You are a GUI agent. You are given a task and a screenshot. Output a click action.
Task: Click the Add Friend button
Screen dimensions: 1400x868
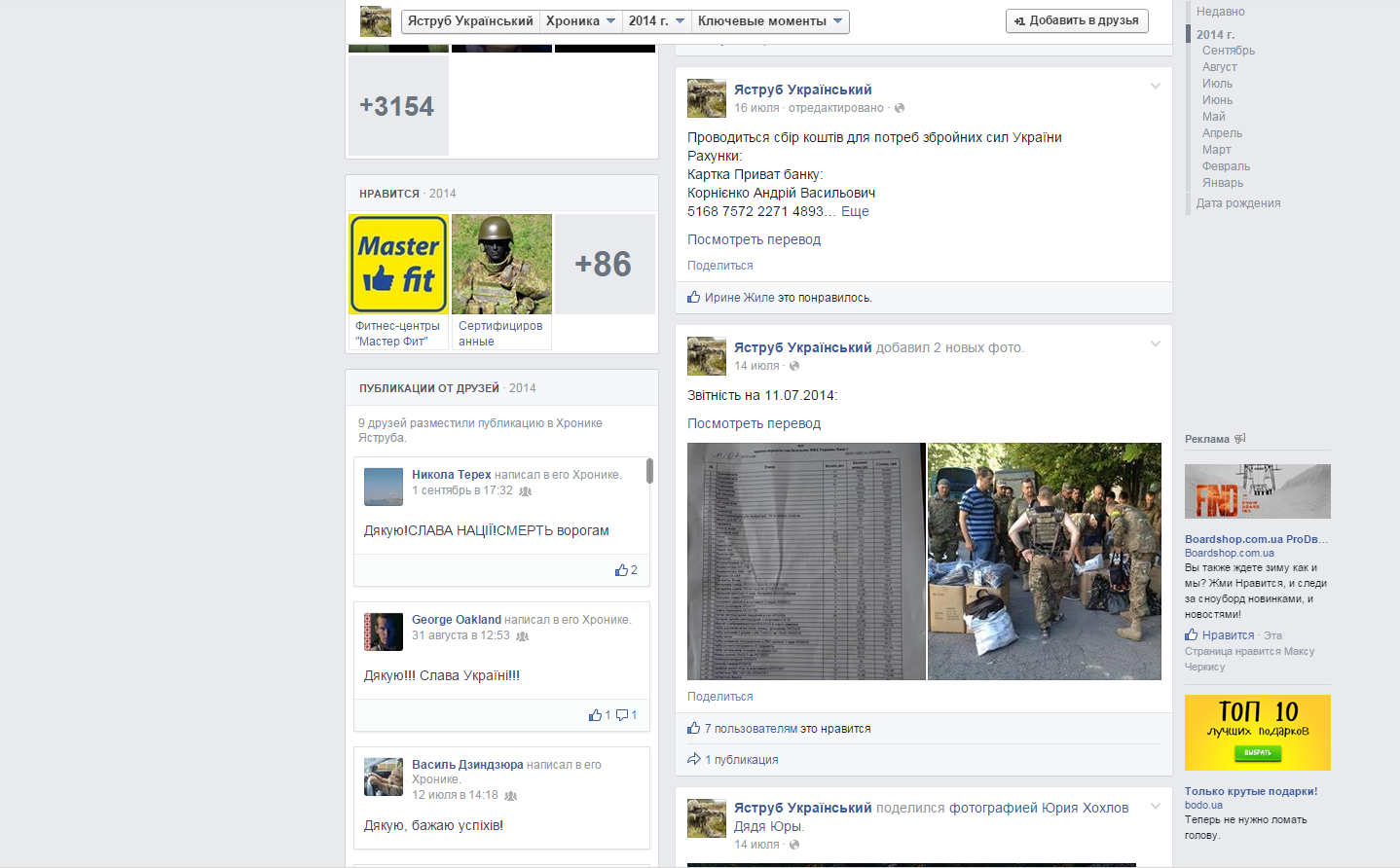(x=1077, y=20)
